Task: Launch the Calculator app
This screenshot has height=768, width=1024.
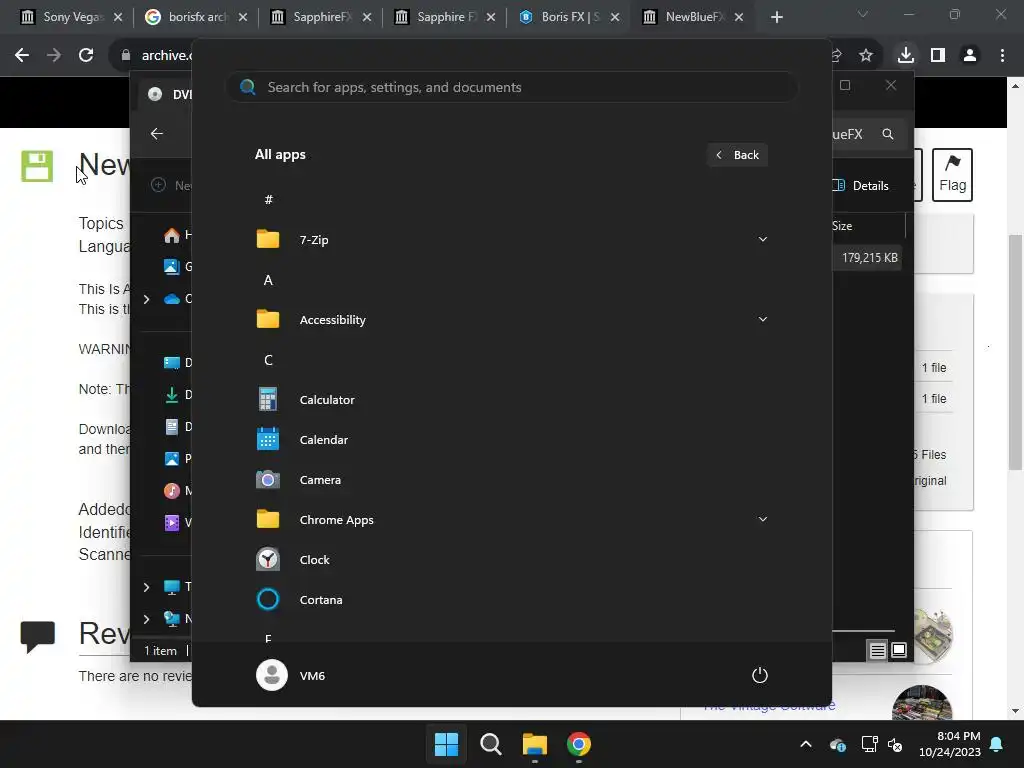Action: coord(511,400)
